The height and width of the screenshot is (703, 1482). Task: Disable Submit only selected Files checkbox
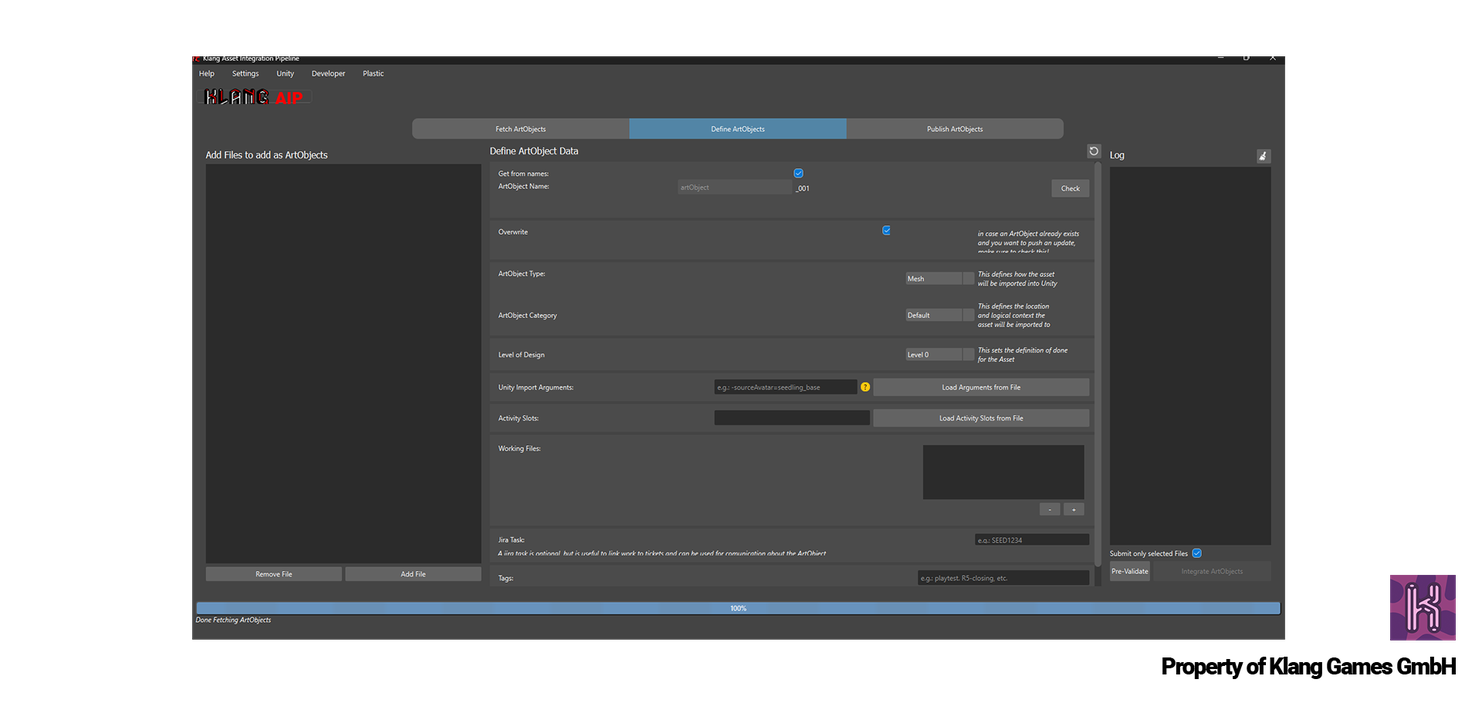point(1197,553)
